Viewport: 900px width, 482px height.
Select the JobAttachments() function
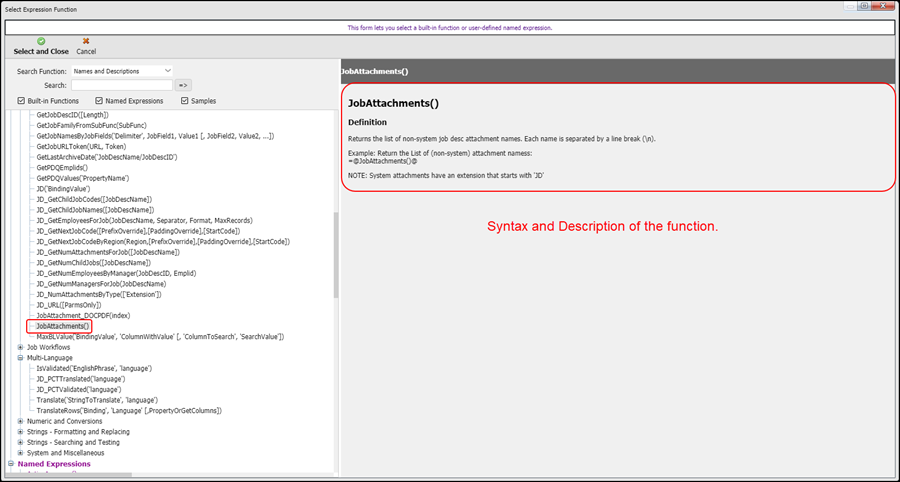coord(63,326)
